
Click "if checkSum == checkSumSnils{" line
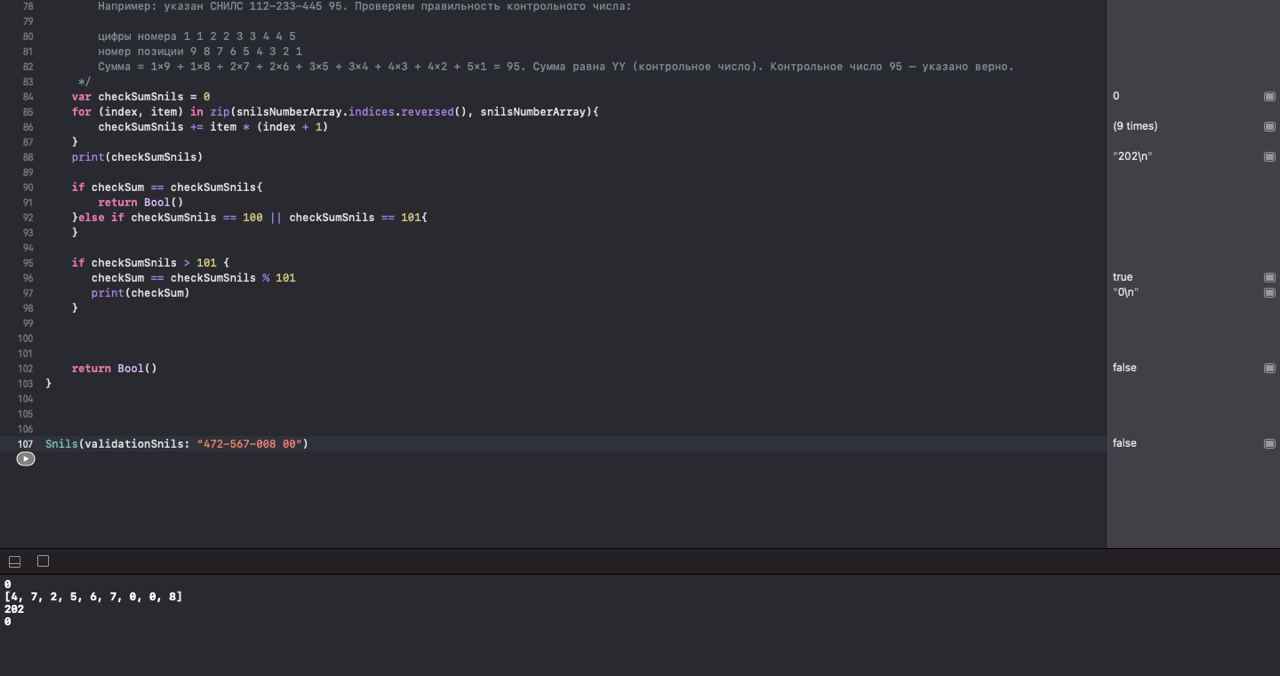[x=167, y=187]
